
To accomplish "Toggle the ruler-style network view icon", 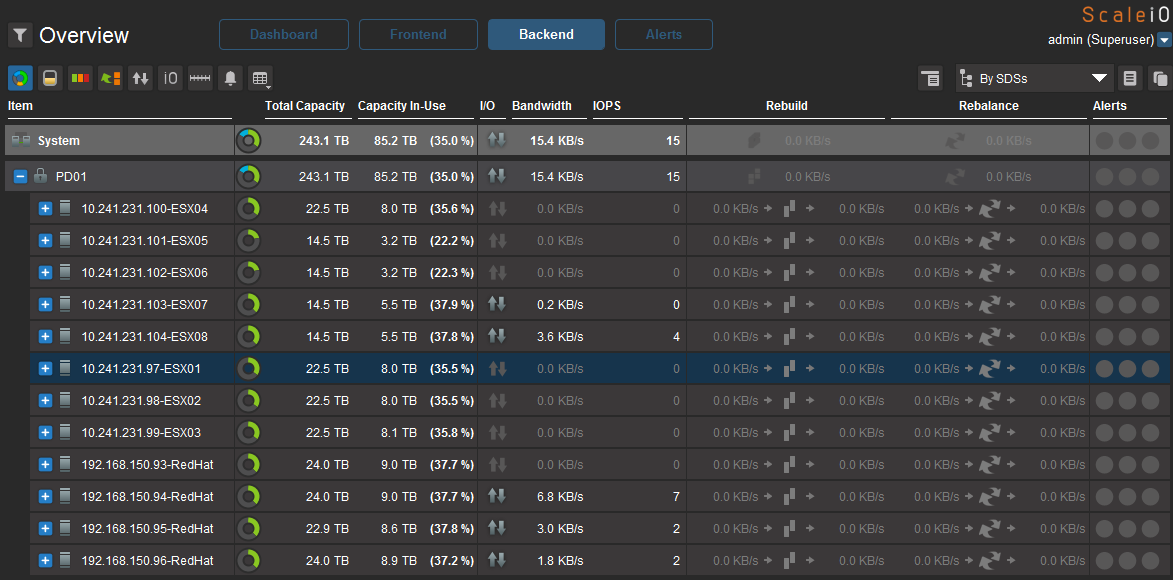I will [x=200, y=78].
